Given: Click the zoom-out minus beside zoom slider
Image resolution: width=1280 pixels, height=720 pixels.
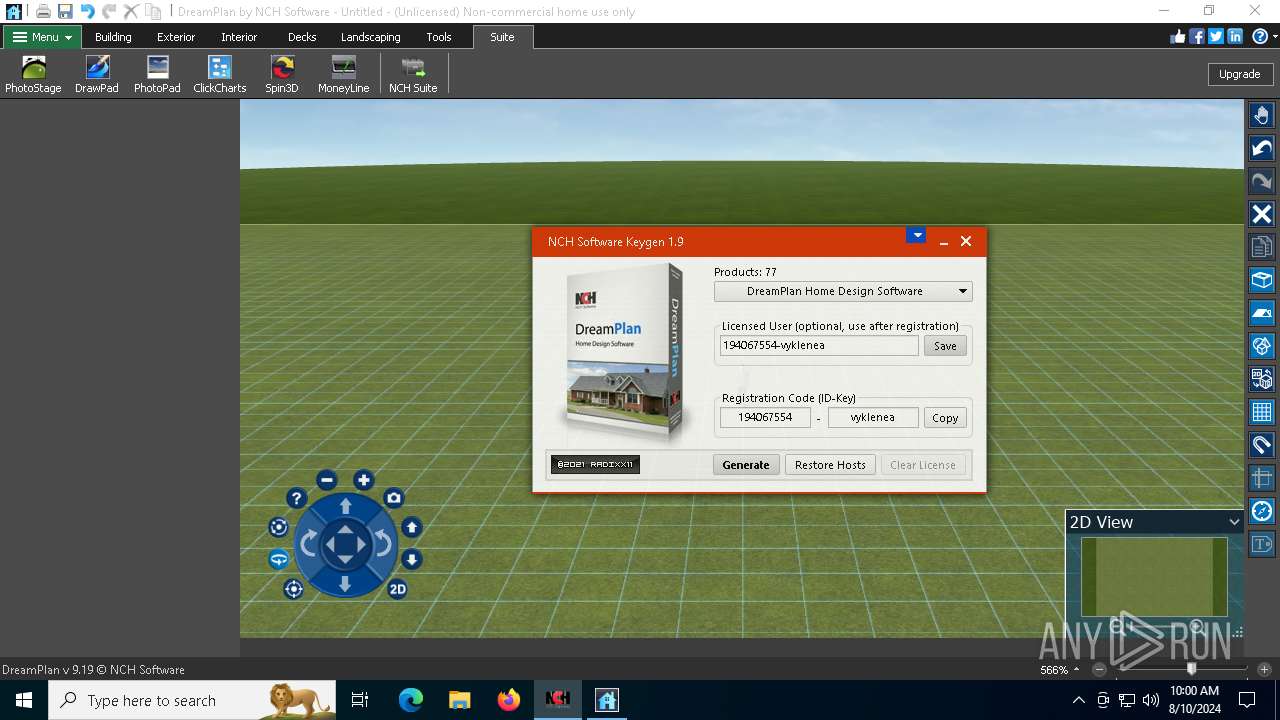Looking at the screenshot, I should (1100, 669).
